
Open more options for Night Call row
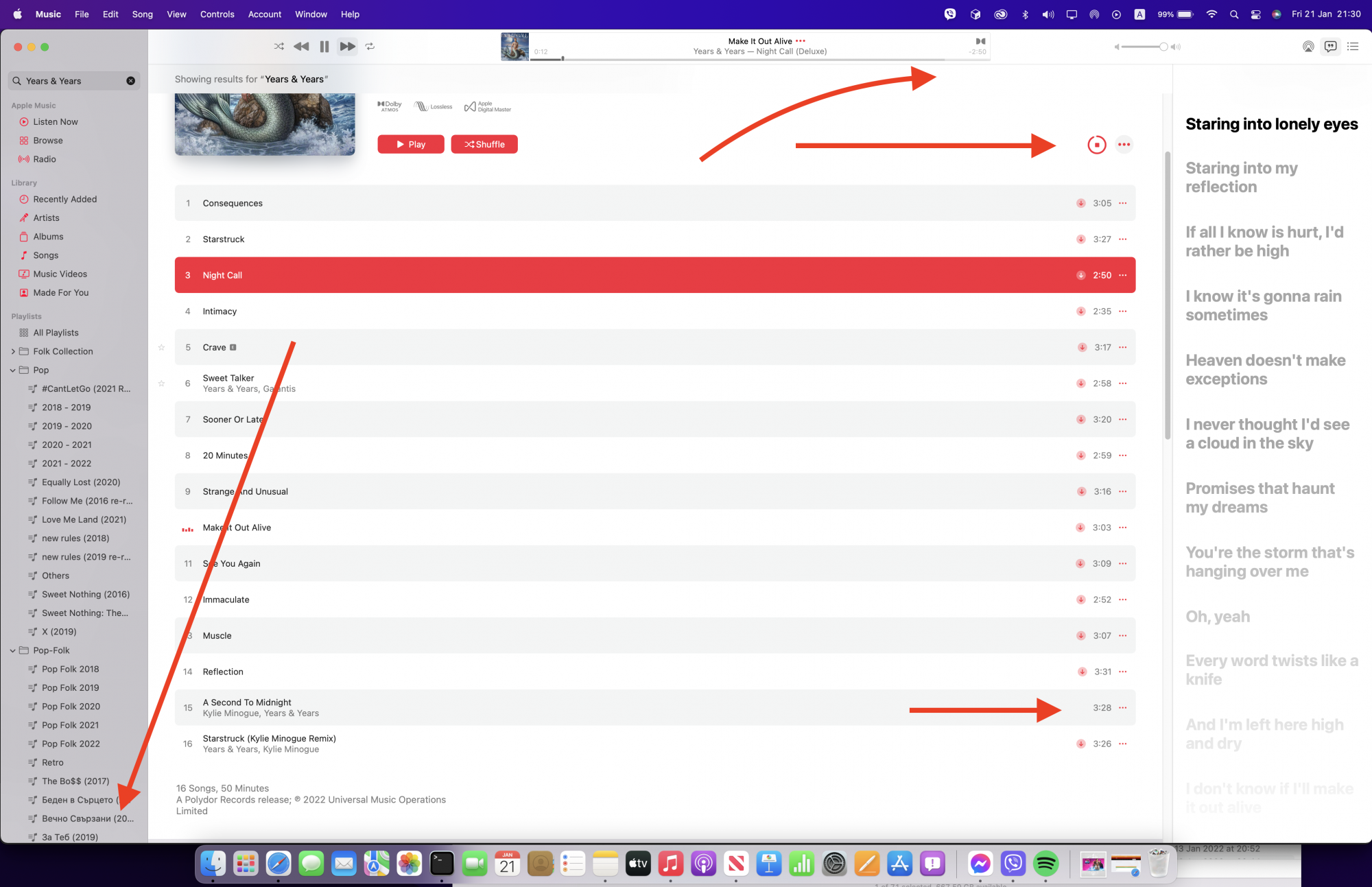pyautogui.click(x=1123, y=275)
